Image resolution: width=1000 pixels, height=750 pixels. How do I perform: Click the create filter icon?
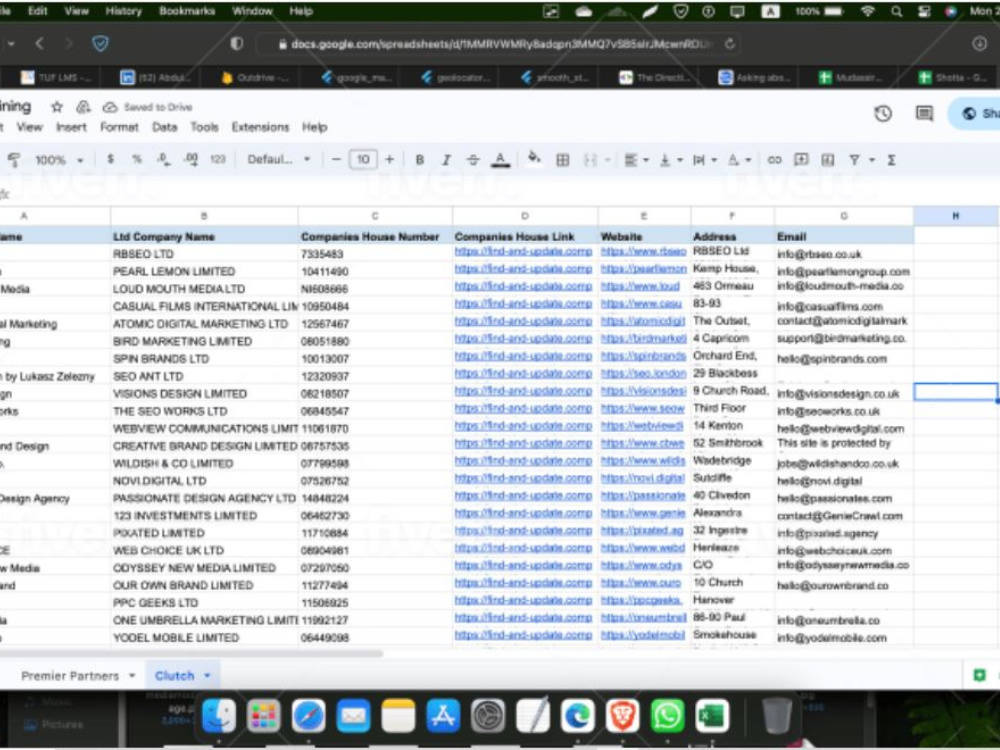tap(855, 159)
